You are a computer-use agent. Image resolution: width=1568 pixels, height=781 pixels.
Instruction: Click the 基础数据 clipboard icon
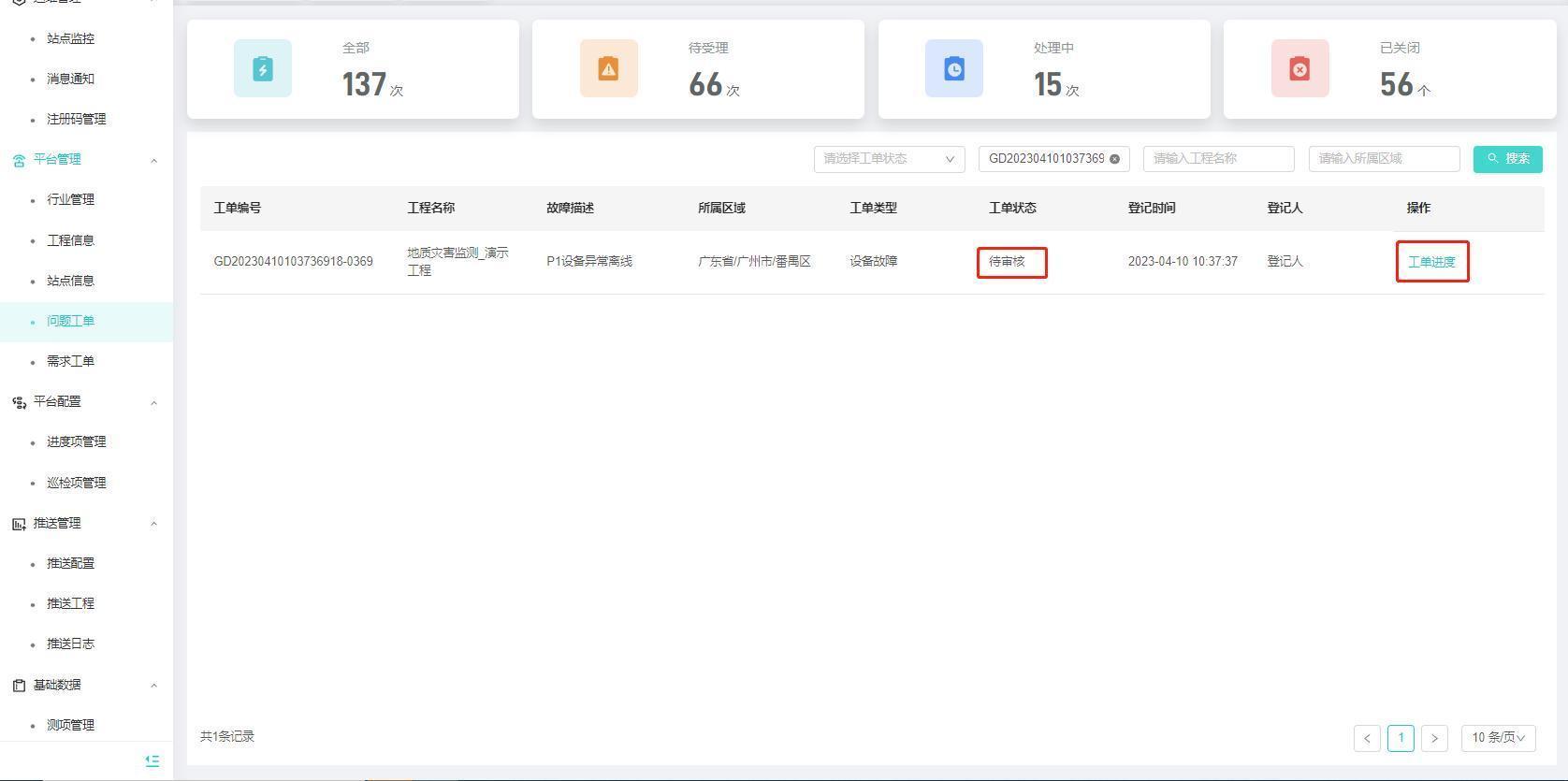(x=19, y=686)
